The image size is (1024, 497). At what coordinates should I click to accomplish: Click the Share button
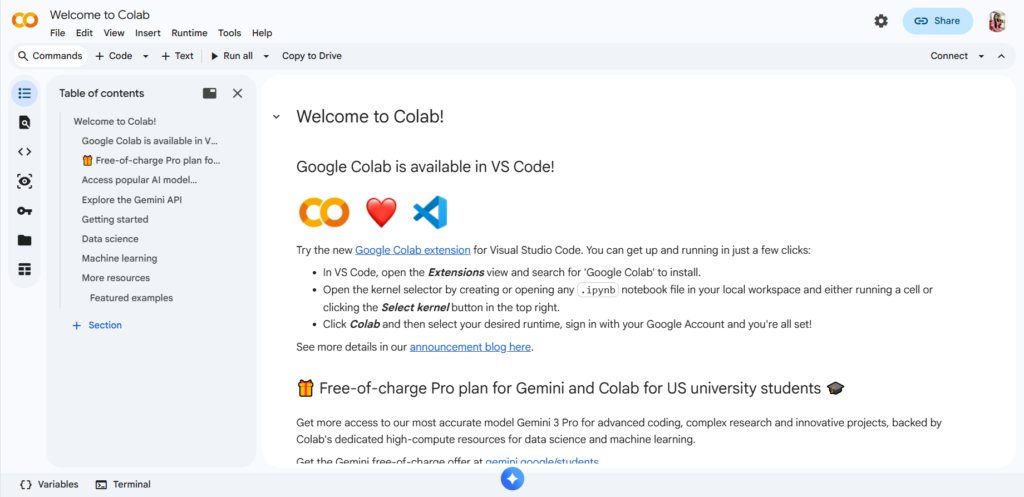pos(937,21)
